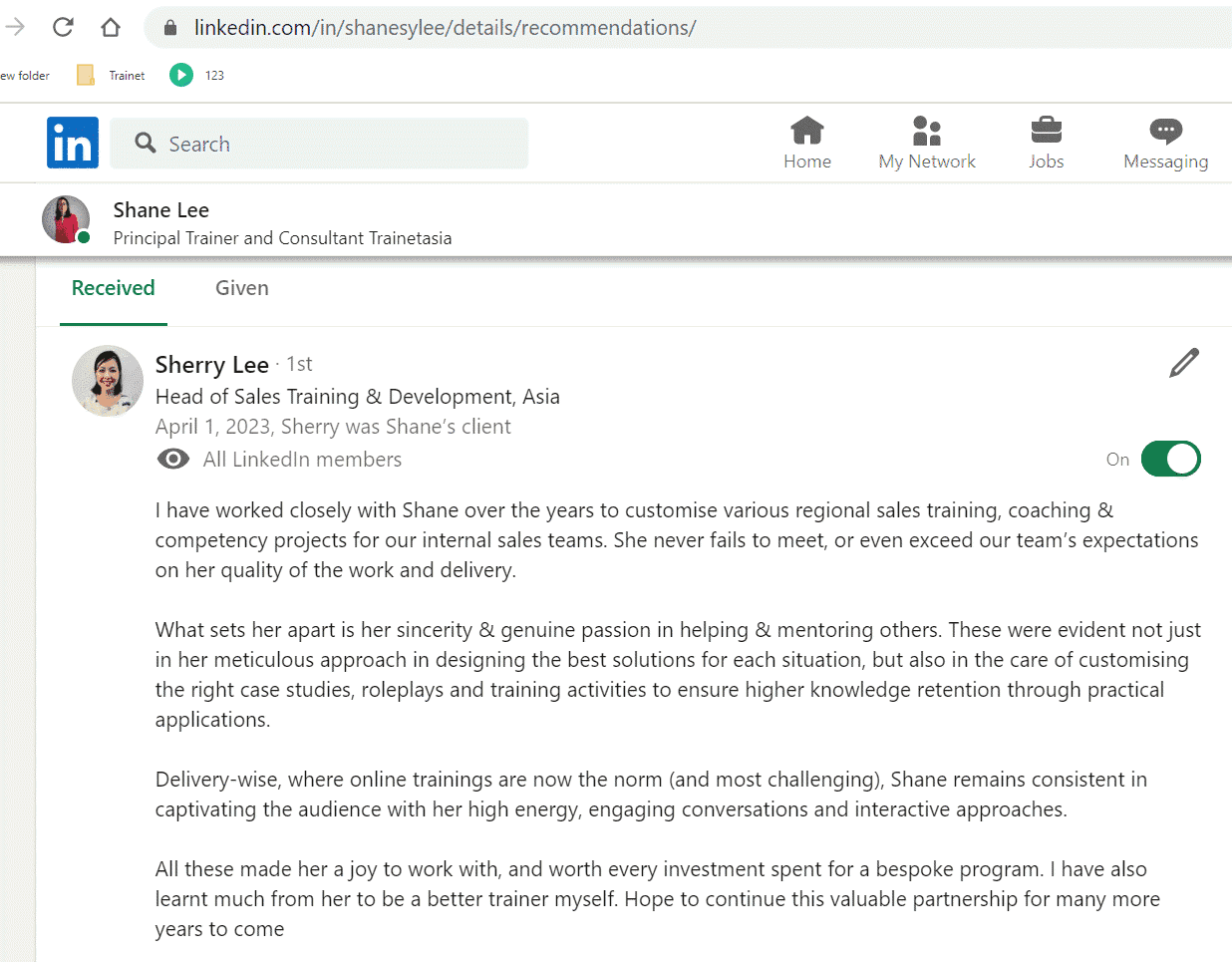Click the browser forward arrow
1232x962 pixels.
click(15, 27)
